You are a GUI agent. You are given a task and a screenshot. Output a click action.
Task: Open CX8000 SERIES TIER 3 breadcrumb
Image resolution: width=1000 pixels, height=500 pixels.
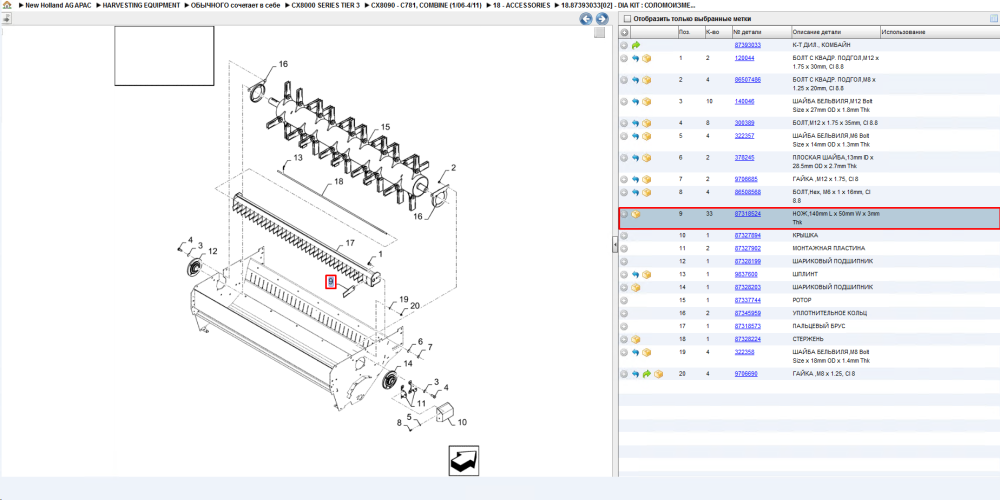click(325, 5)
